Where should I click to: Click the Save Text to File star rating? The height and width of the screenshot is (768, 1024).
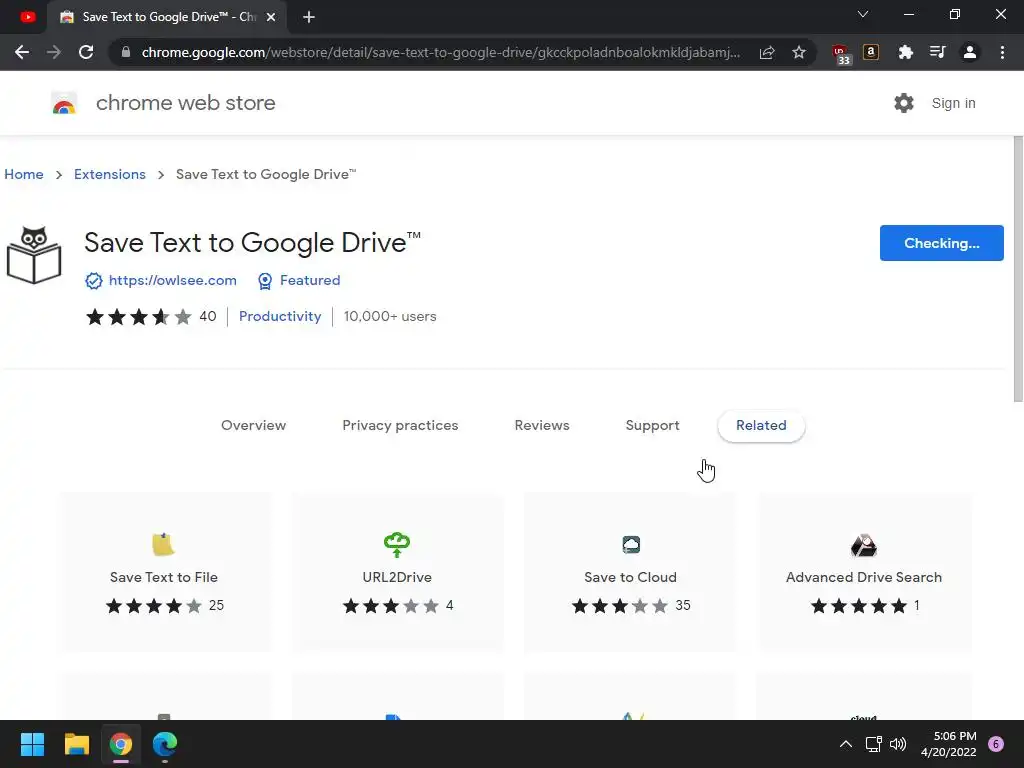165,606
